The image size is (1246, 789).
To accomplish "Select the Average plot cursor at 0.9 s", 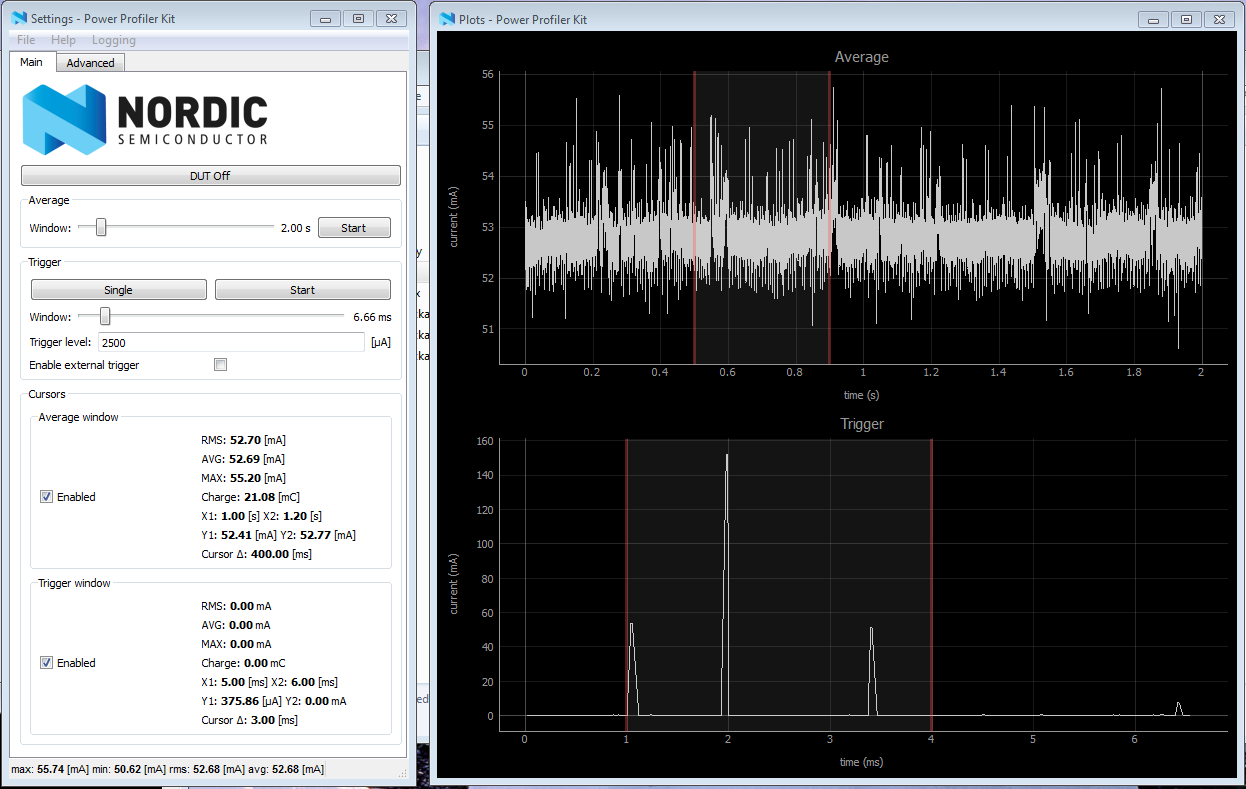I will tap(830, 218).
